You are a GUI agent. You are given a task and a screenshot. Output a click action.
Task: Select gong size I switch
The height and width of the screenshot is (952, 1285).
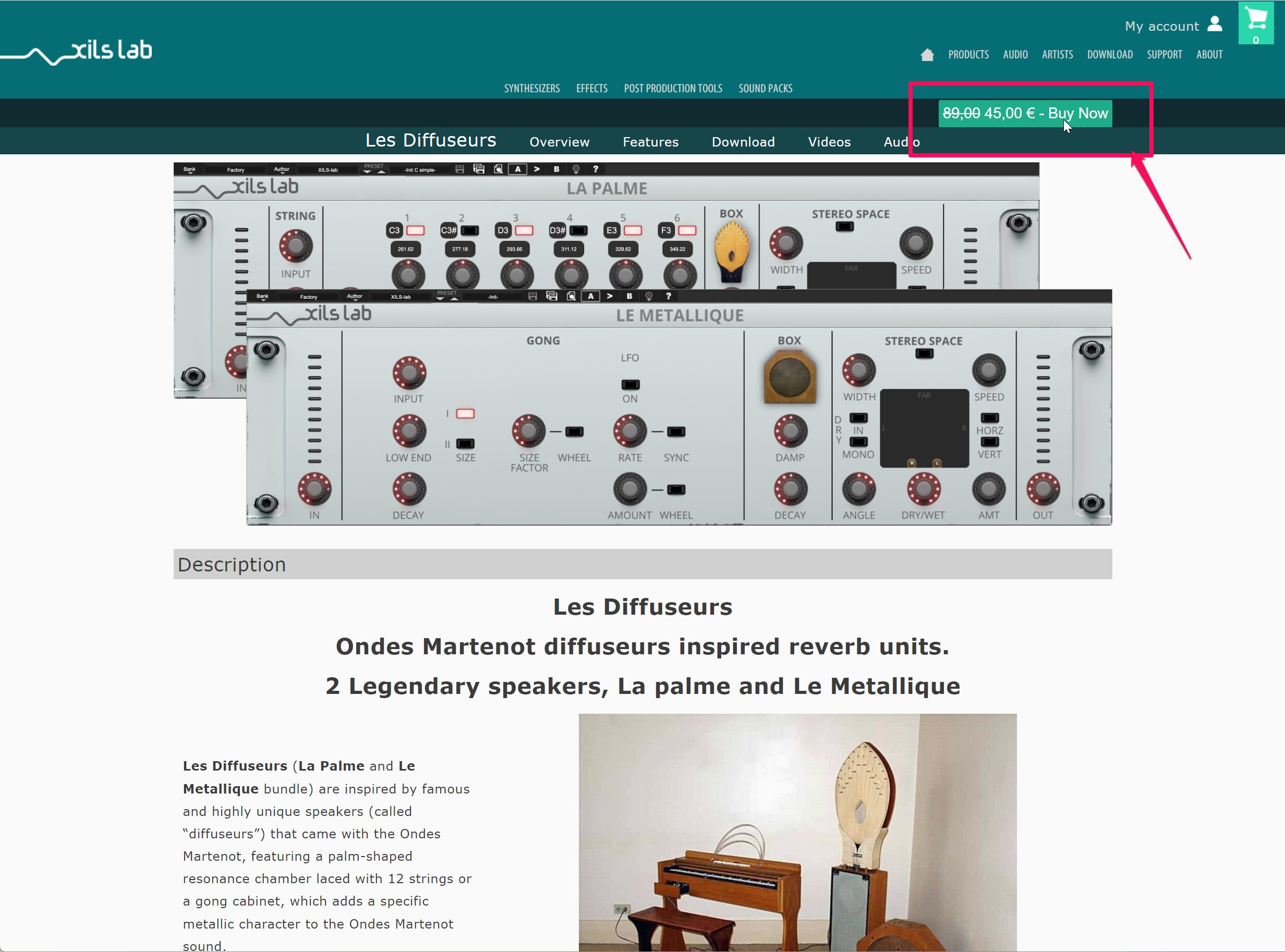click(465, 413)
